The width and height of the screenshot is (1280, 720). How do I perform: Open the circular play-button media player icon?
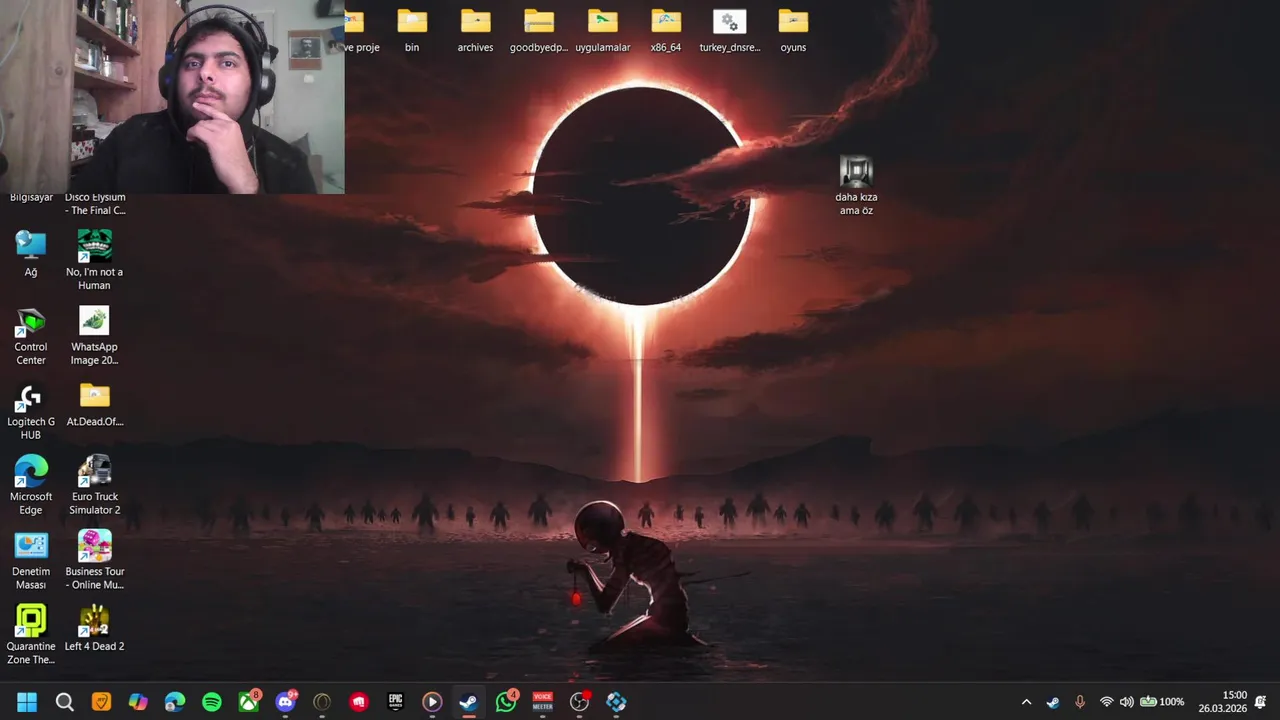tap(432, 702)
